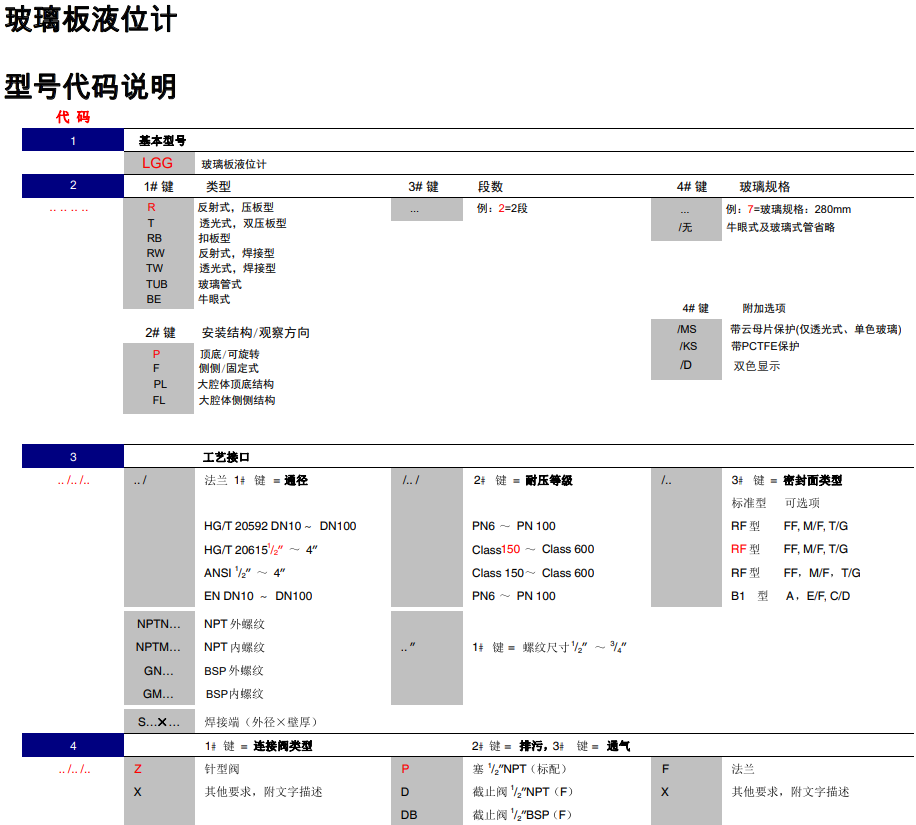The image size is (916, 825).
Task: Select thread code GM...
Action: [158, 694]
